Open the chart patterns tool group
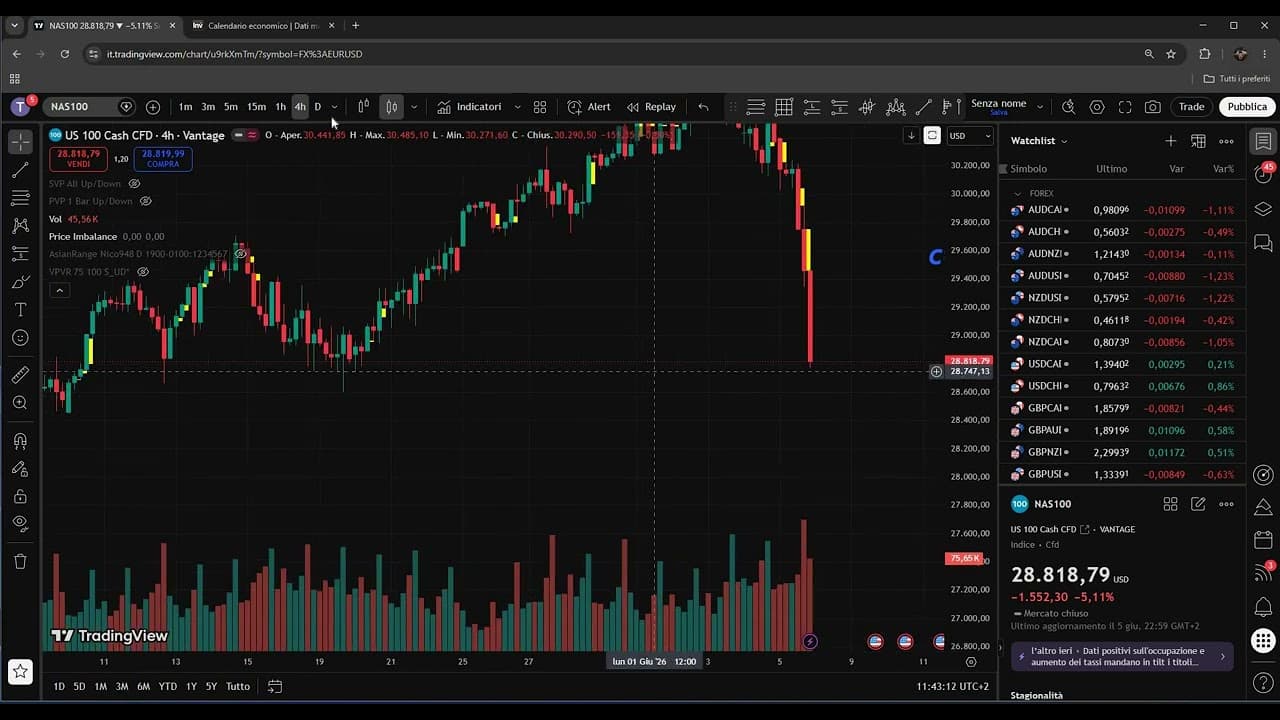 (20, 226)
